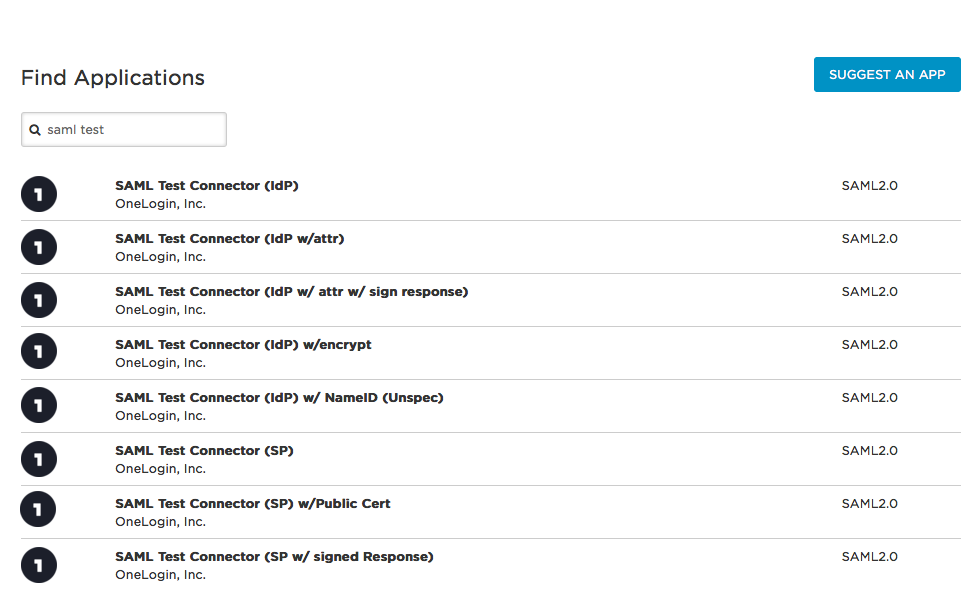
Task: Click OneLogin icon for IdP w/attr connector
Action: (x=39, y=247)
